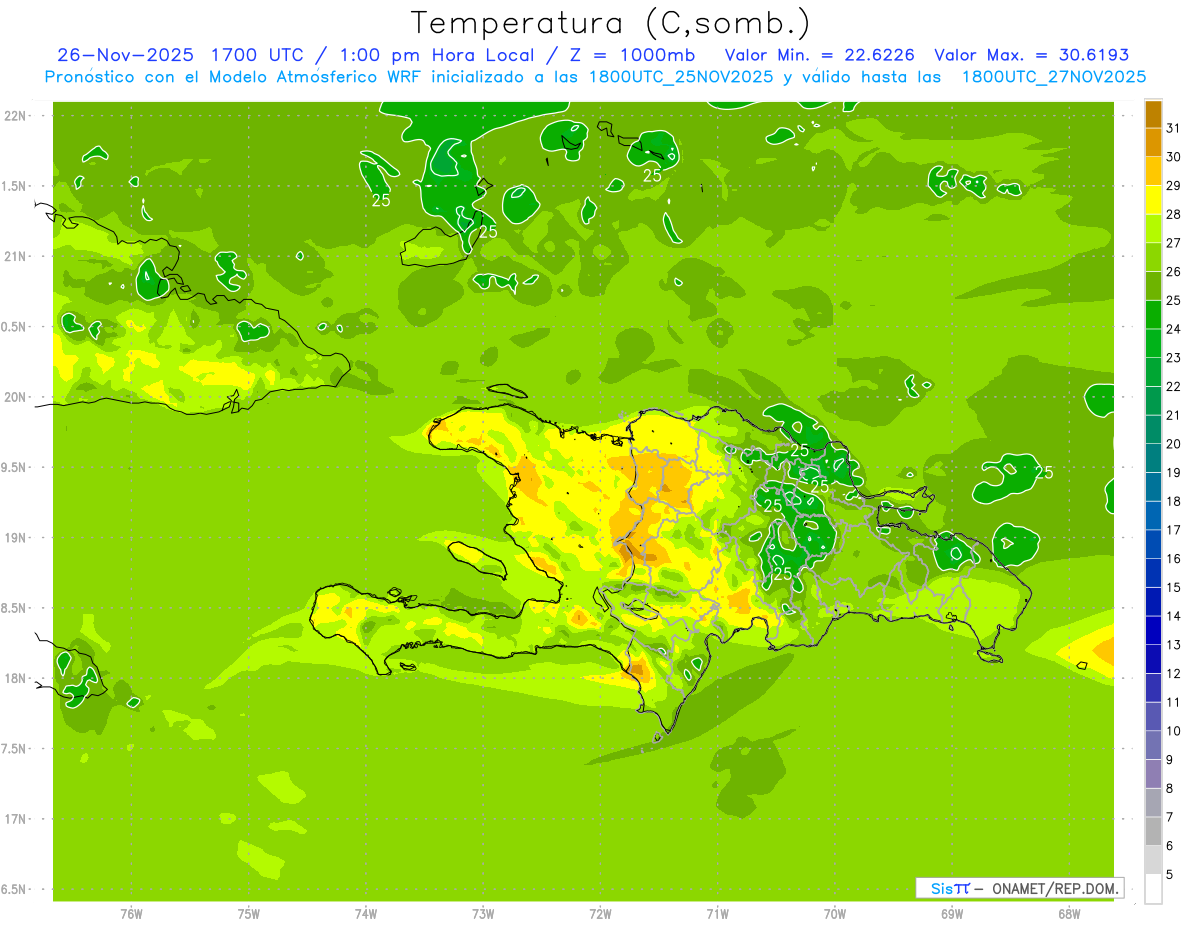Screen dimensions: 1200x927
Task: Click the legend value 25
Action: [1174, 300]
